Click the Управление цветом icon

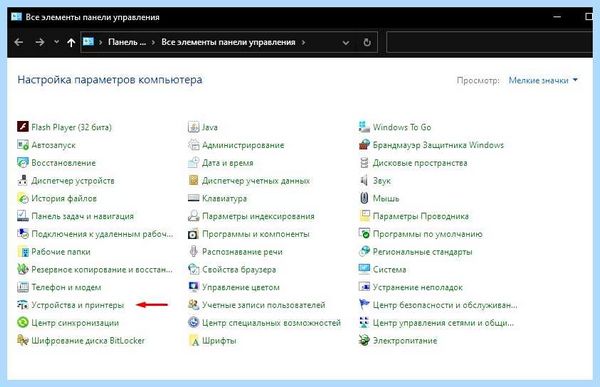point(194,287)
